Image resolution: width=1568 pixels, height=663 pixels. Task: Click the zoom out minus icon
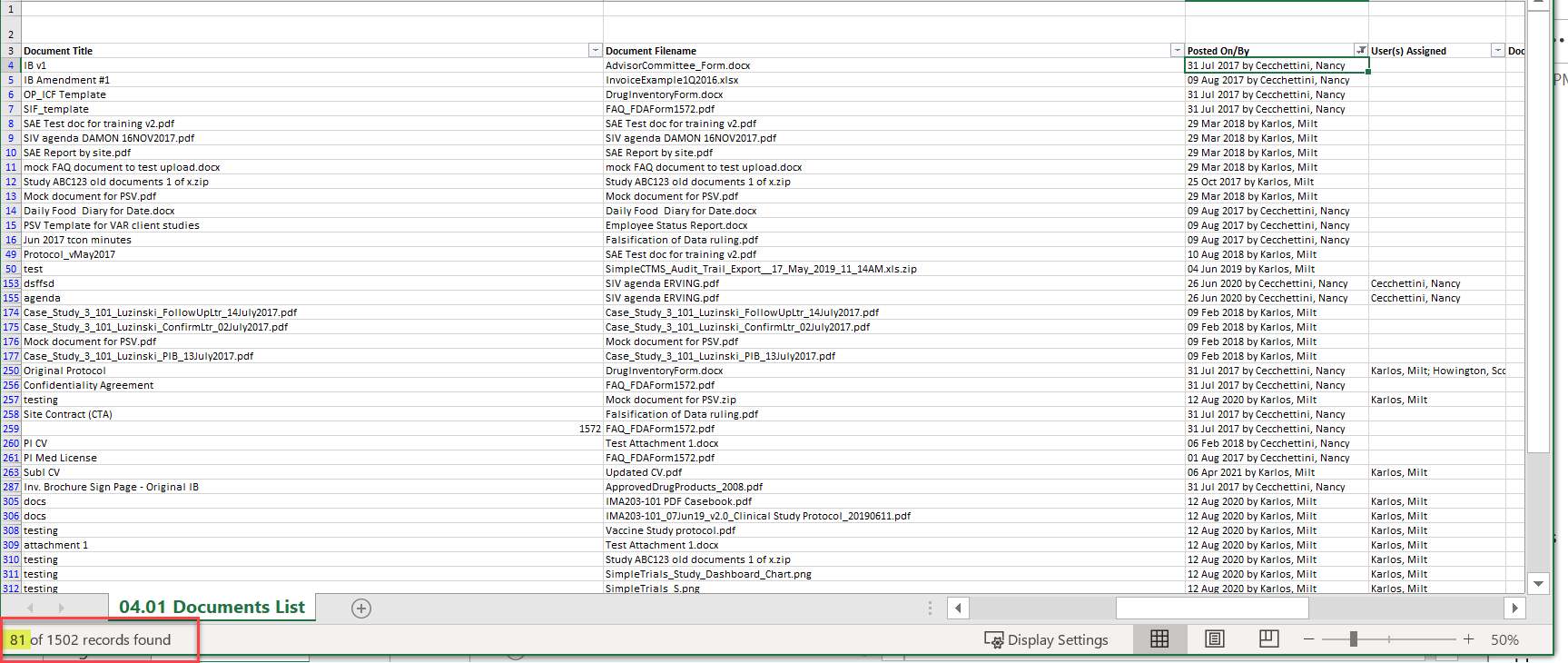1308,639
